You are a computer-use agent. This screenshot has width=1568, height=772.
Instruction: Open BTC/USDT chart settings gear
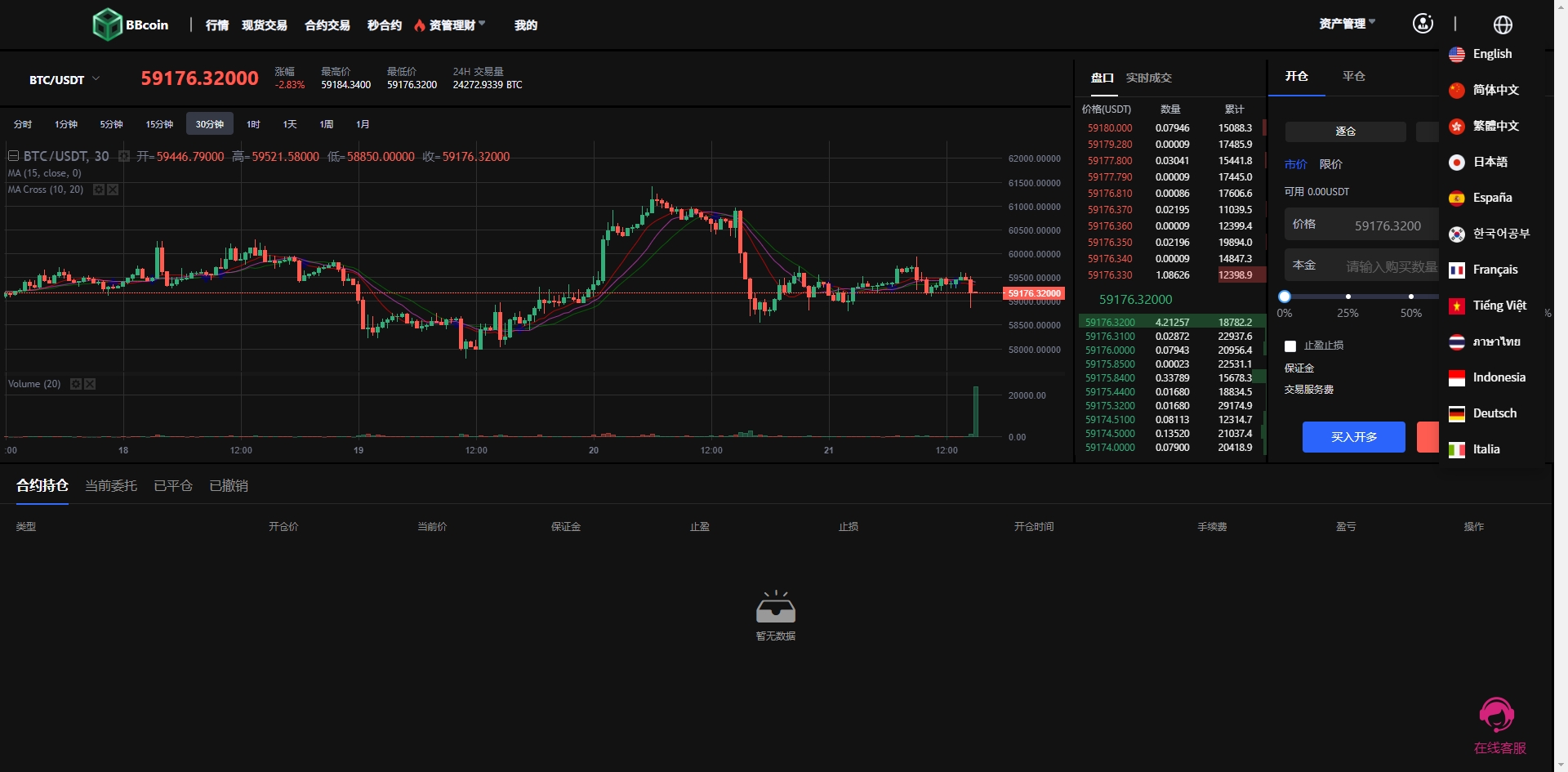pos(124,156)
